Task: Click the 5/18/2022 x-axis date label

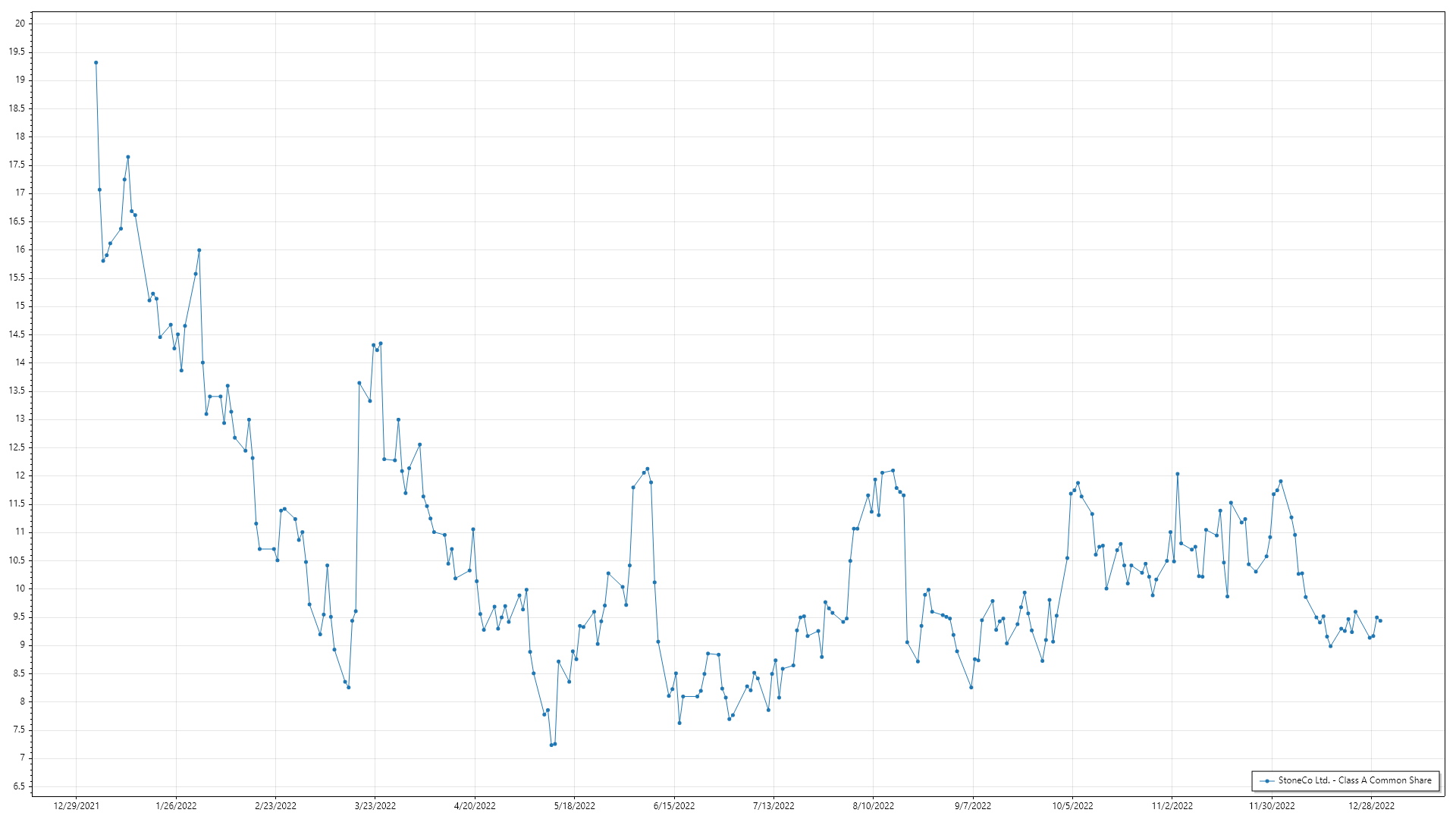Action: pos(574,805)
